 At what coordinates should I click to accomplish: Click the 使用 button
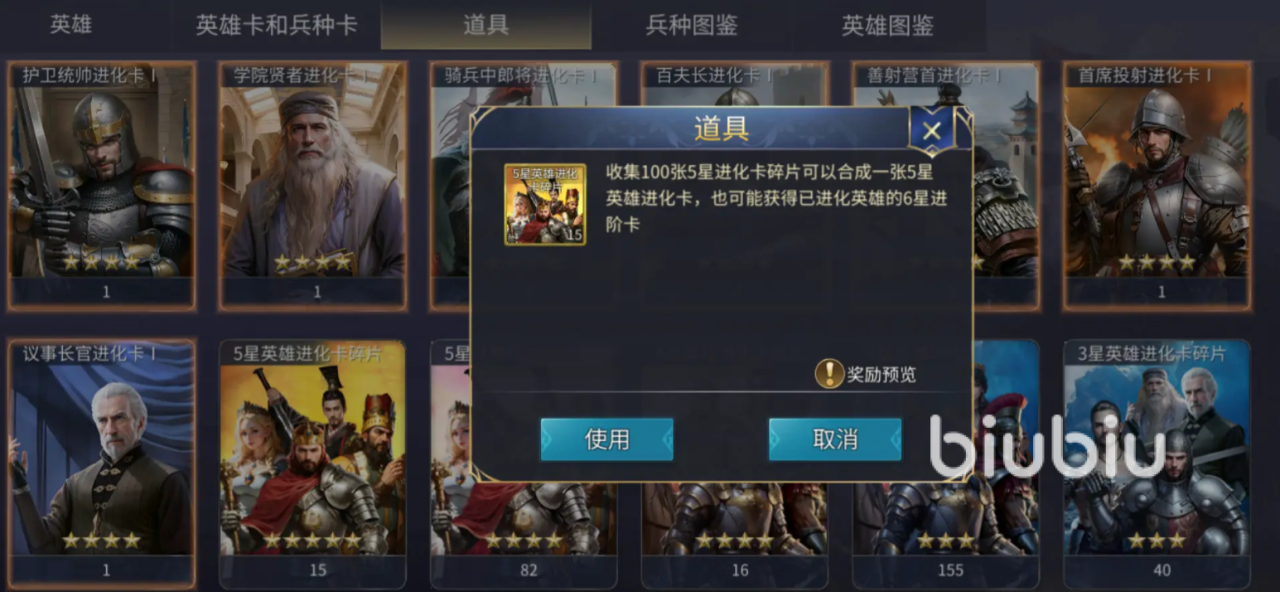click(607, 439)
